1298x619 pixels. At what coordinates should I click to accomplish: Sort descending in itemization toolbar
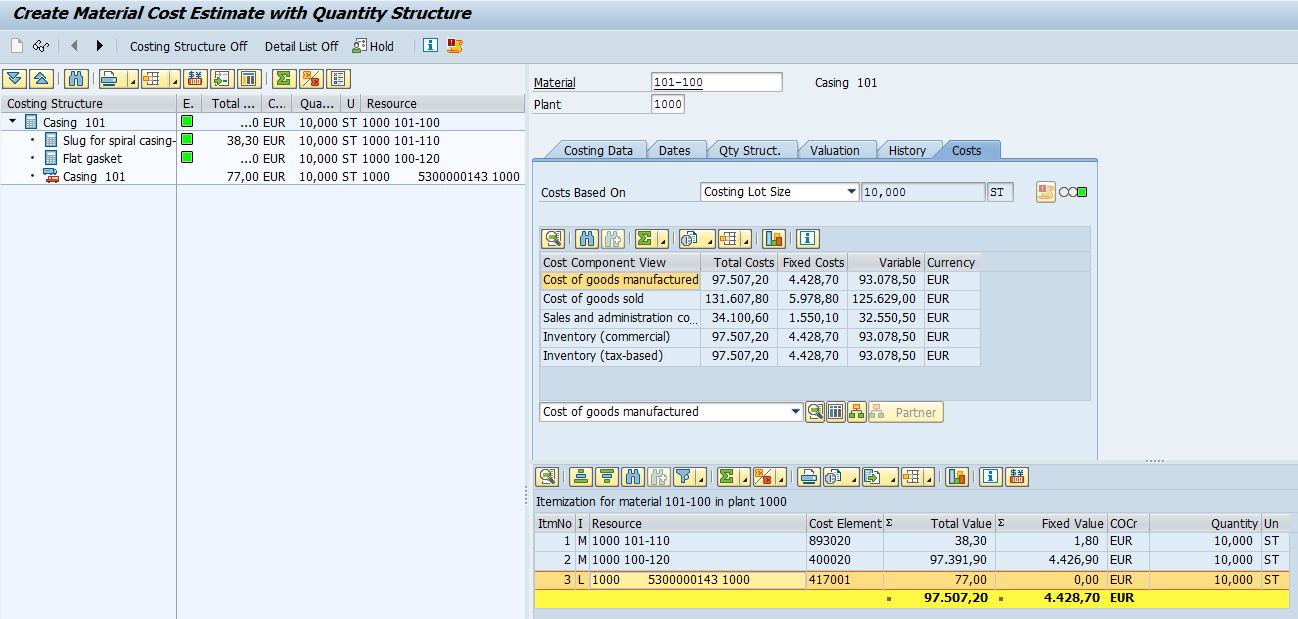(607, 477)
